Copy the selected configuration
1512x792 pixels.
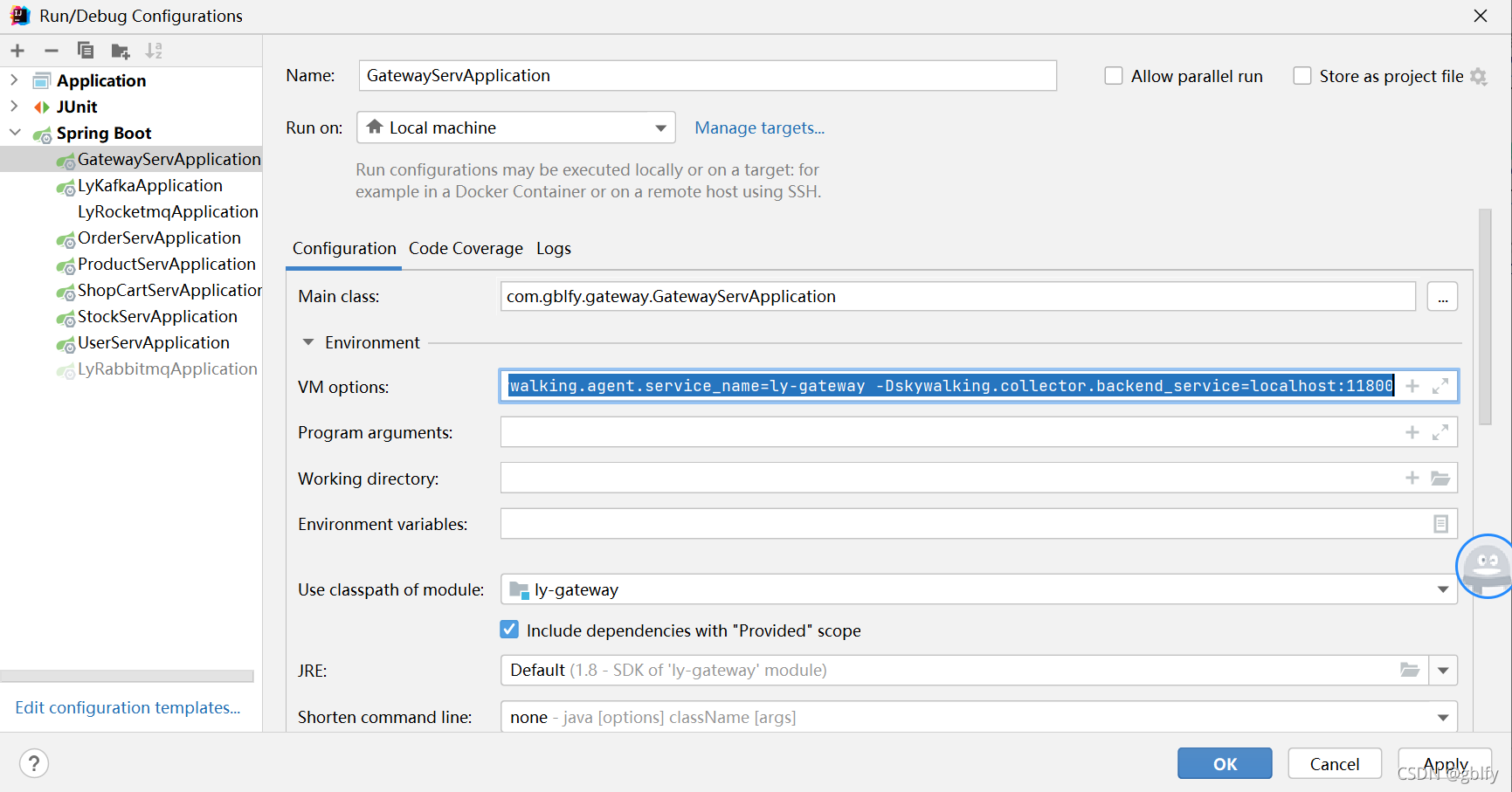[86, 51]
